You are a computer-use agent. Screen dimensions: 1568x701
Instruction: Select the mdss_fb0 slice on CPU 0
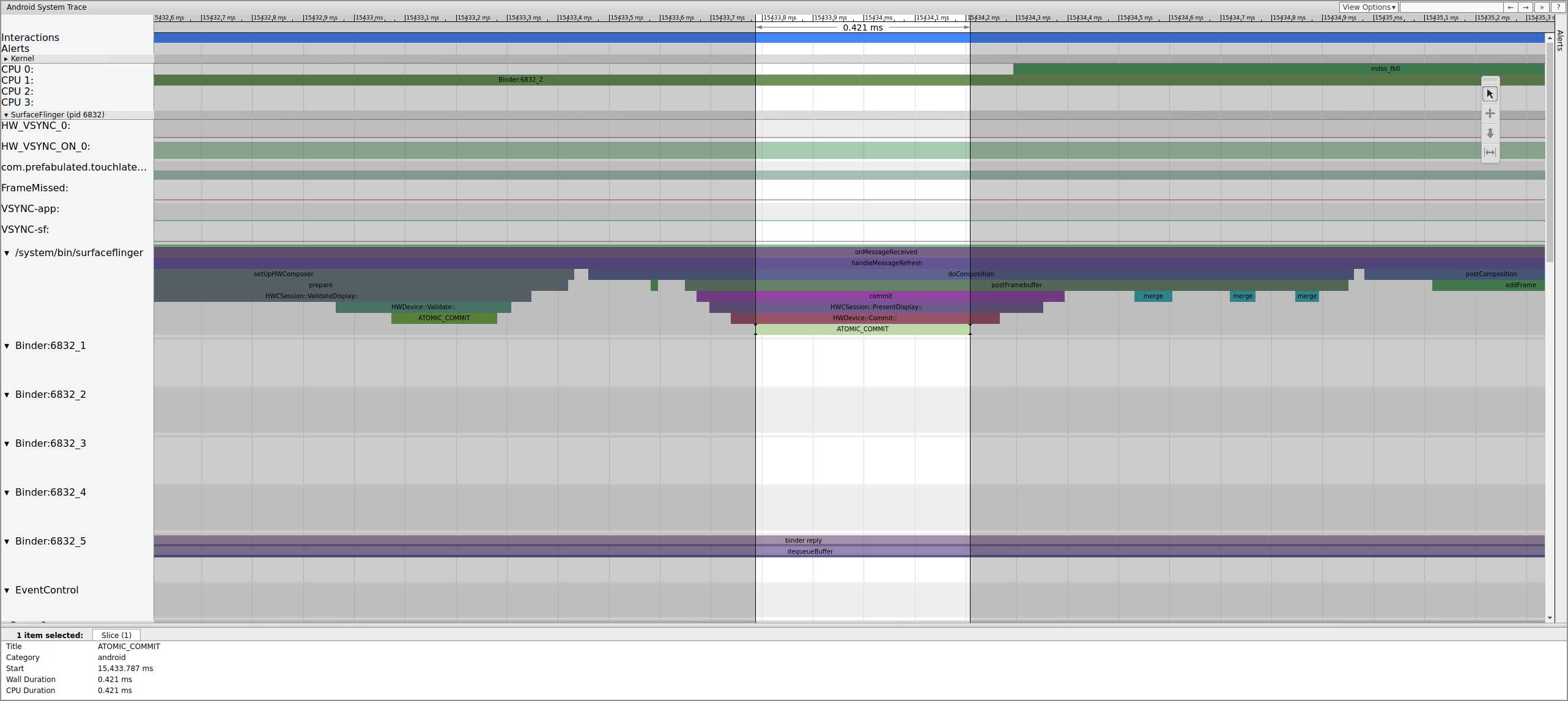tap(1385, 69)
